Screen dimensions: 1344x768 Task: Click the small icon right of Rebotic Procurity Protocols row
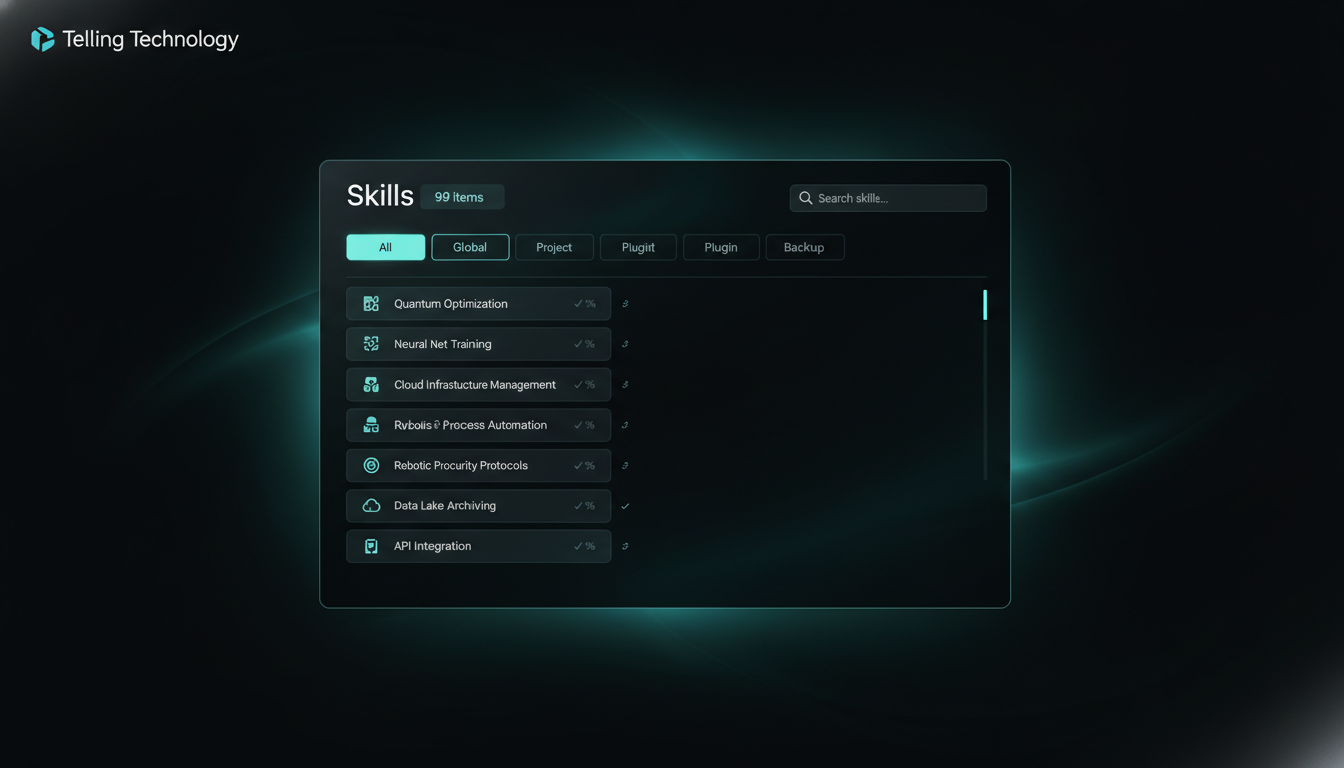[625, 465]
